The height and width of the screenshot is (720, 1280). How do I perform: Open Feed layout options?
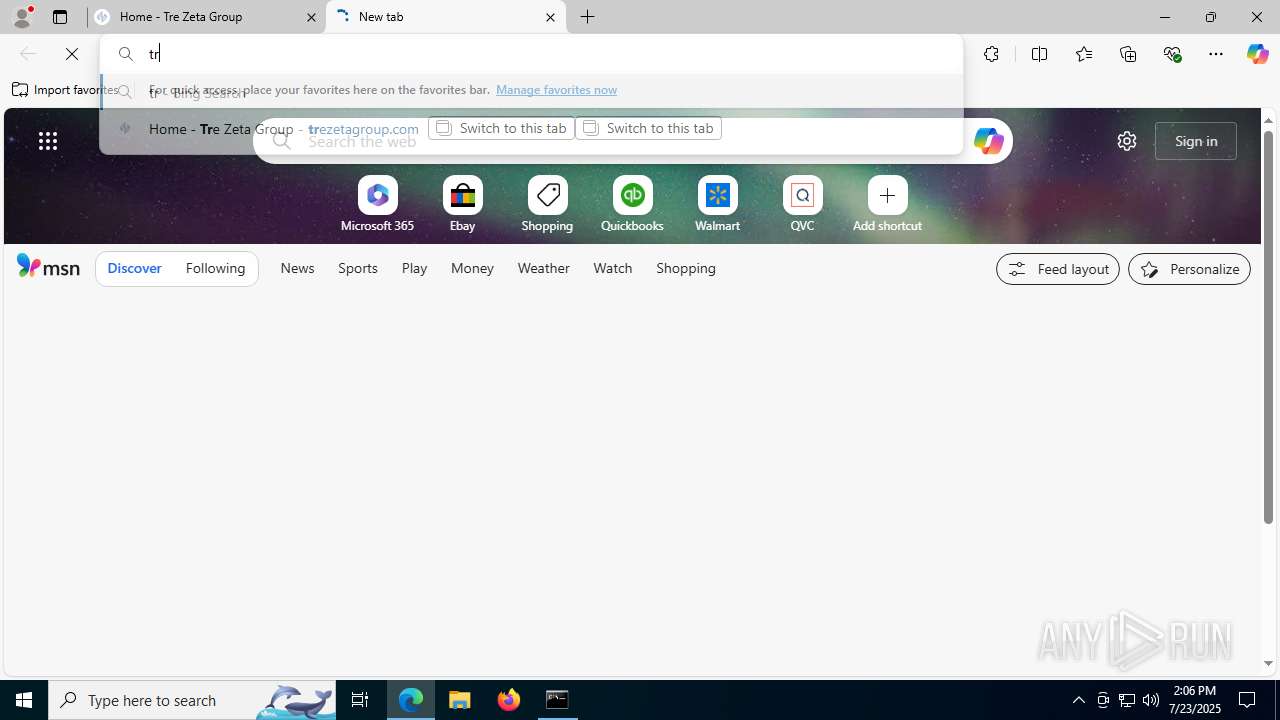pyautogui.click(x=1058, y=269)
